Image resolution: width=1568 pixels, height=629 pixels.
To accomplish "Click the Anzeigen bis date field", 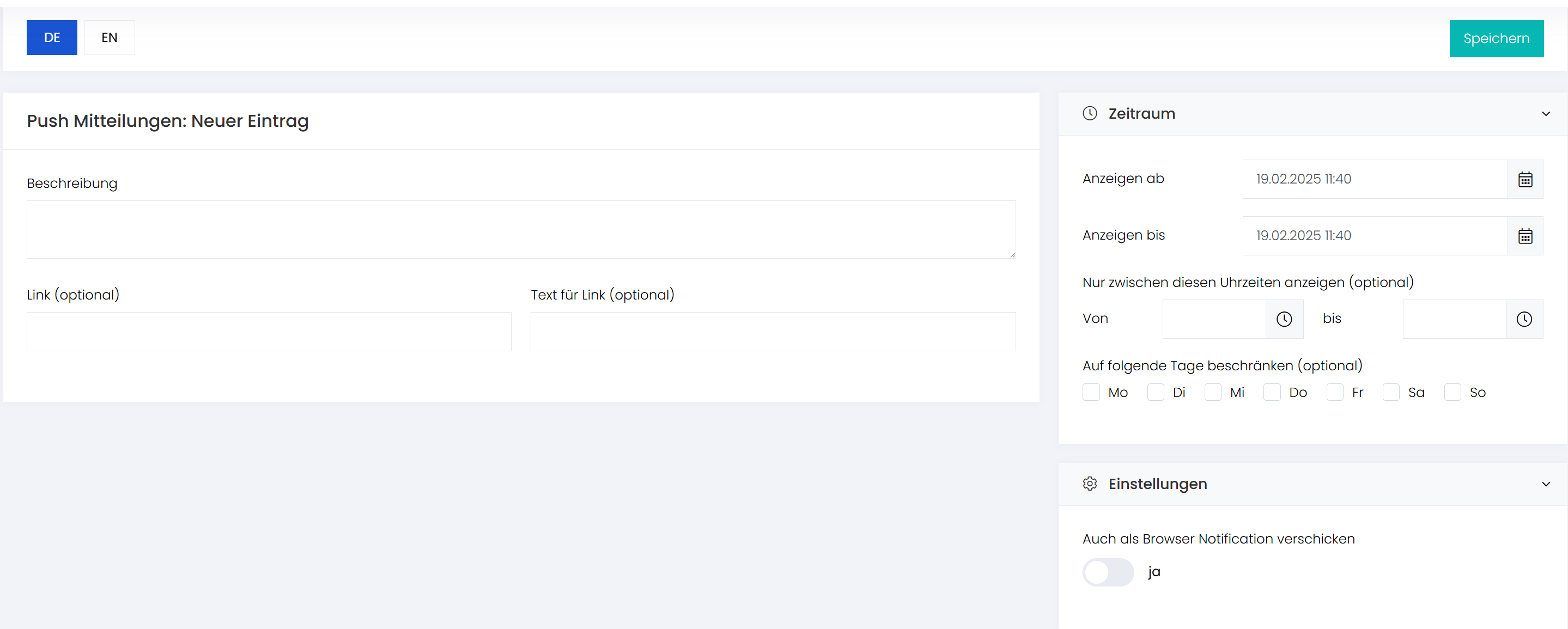I will tap(1375, 235).
